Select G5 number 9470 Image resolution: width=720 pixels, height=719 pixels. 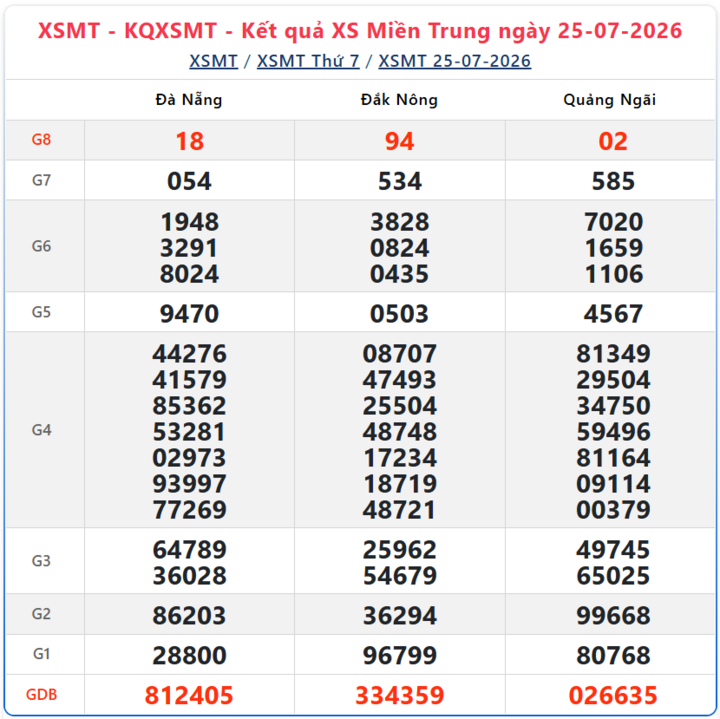click(x=189, y=314)
